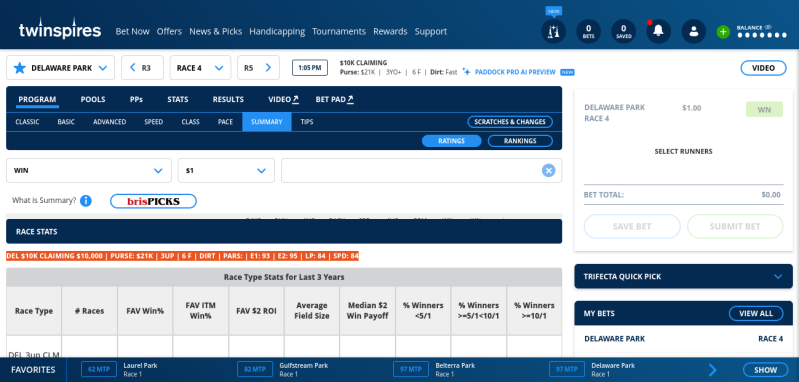
Task: Click the Scratches & Changes button
Action: tap(510, 122)
